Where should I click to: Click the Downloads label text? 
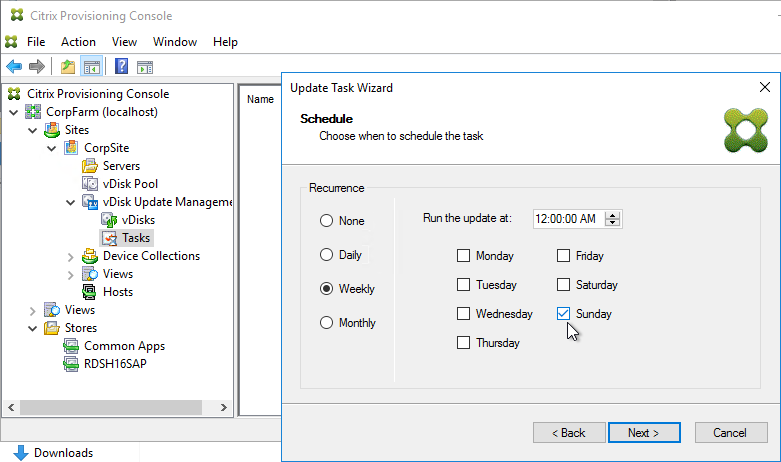tap(63, 453)
